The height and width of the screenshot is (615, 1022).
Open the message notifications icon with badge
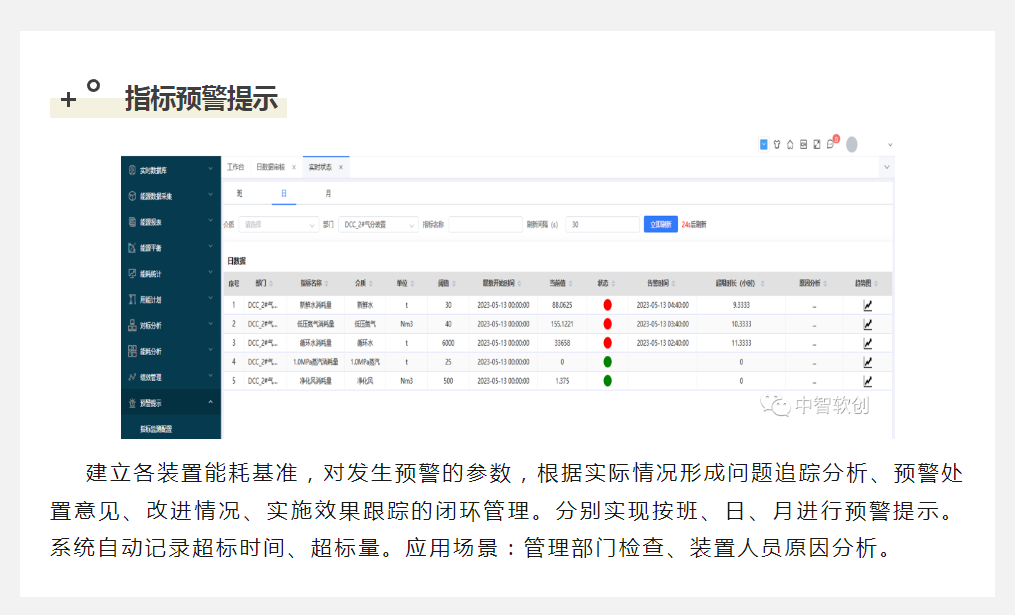[830, 144]
